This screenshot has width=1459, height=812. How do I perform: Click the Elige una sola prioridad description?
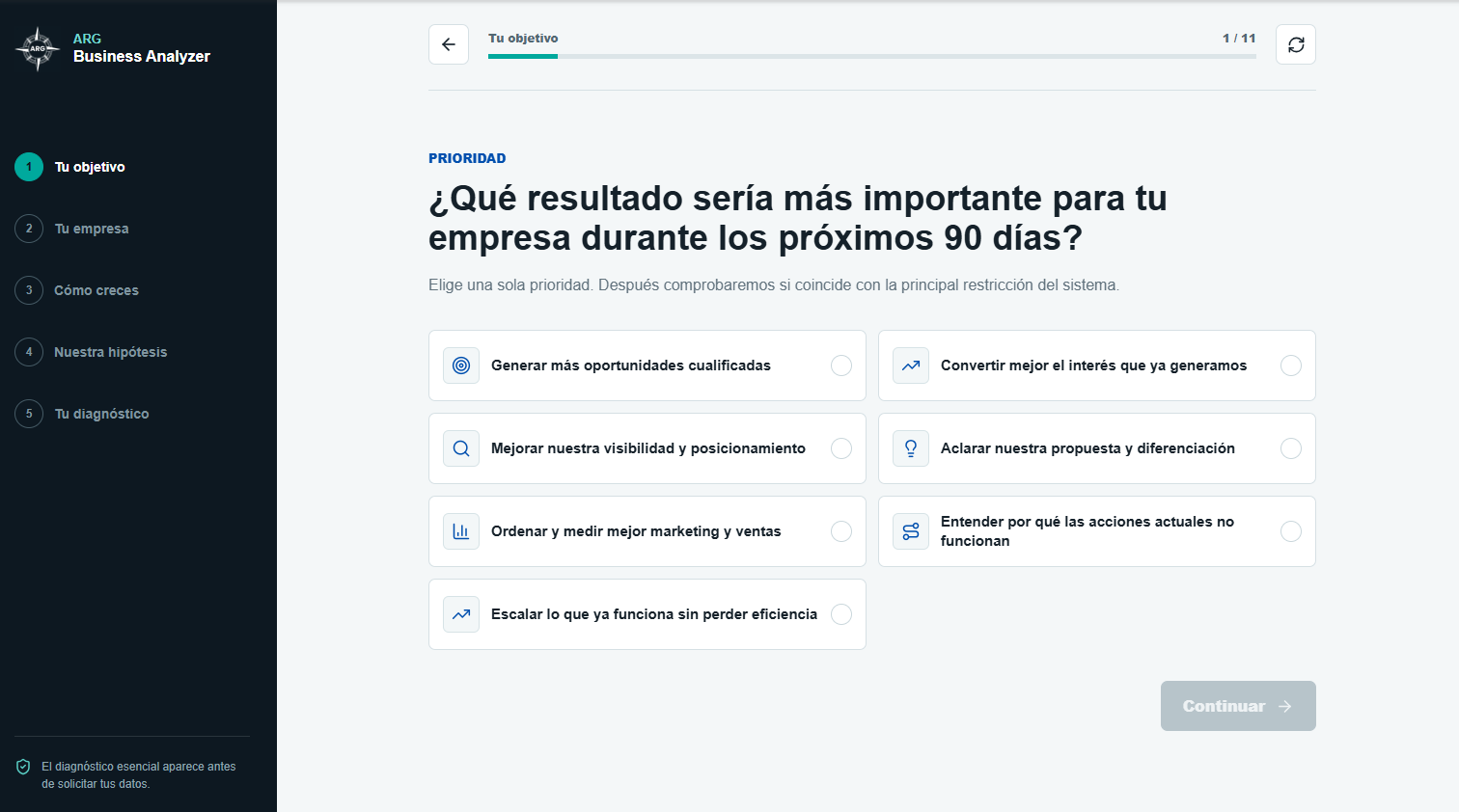click(x=774, y=285)
